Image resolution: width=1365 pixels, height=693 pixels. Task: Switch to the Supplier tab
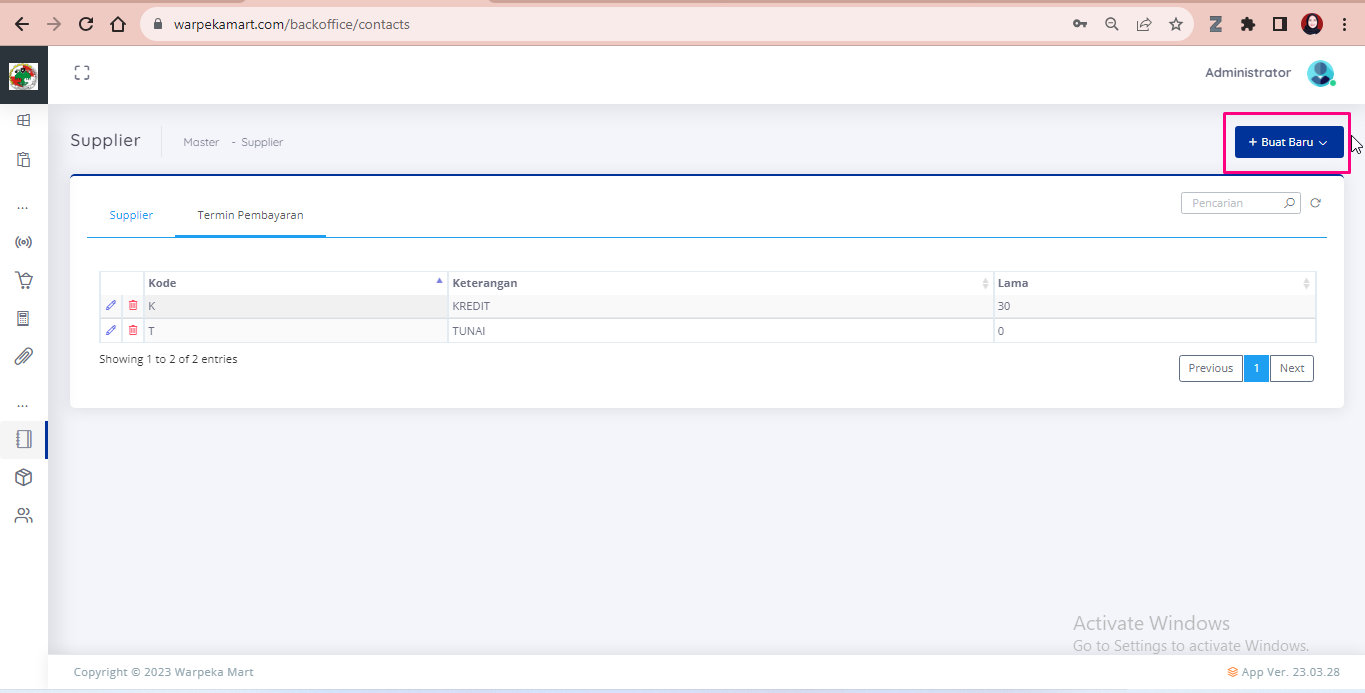point(131,215)
